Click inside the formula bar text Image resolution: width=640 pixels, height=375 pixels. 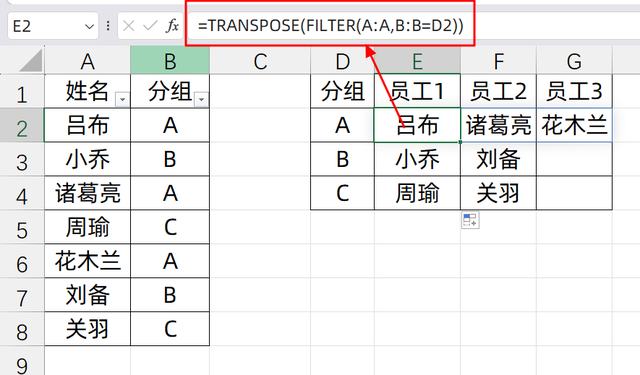pyautogui.click(x=331, y=26)
